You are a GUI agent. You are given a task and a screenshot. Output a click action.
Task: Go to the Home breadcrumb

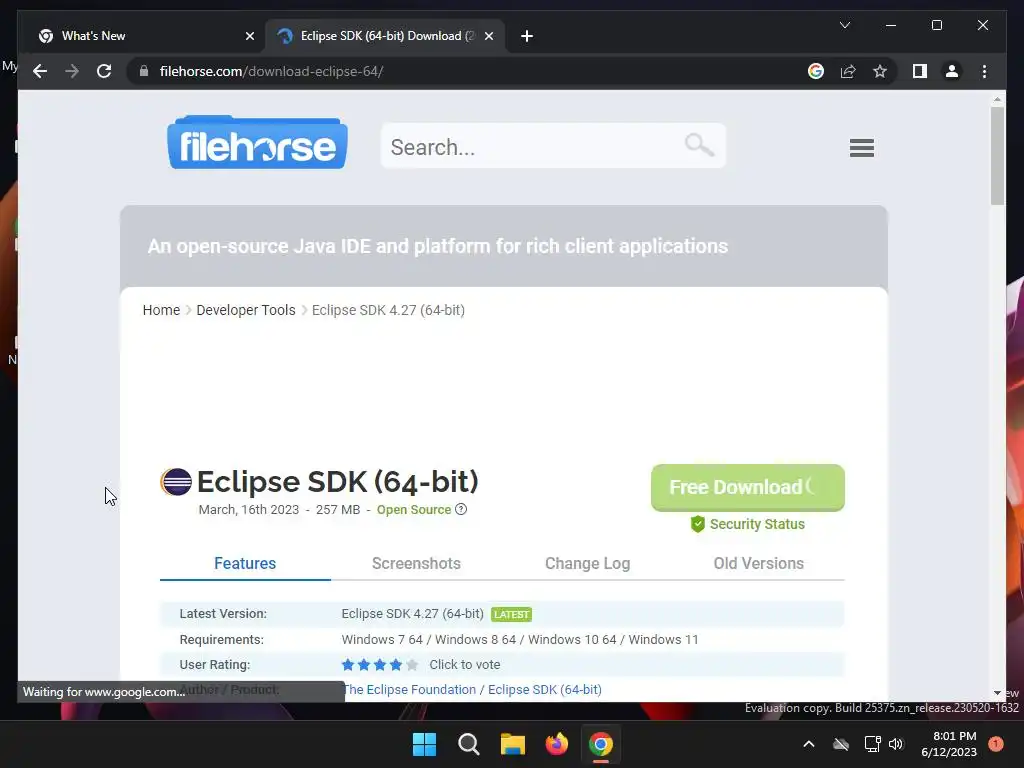pos(161,310)
